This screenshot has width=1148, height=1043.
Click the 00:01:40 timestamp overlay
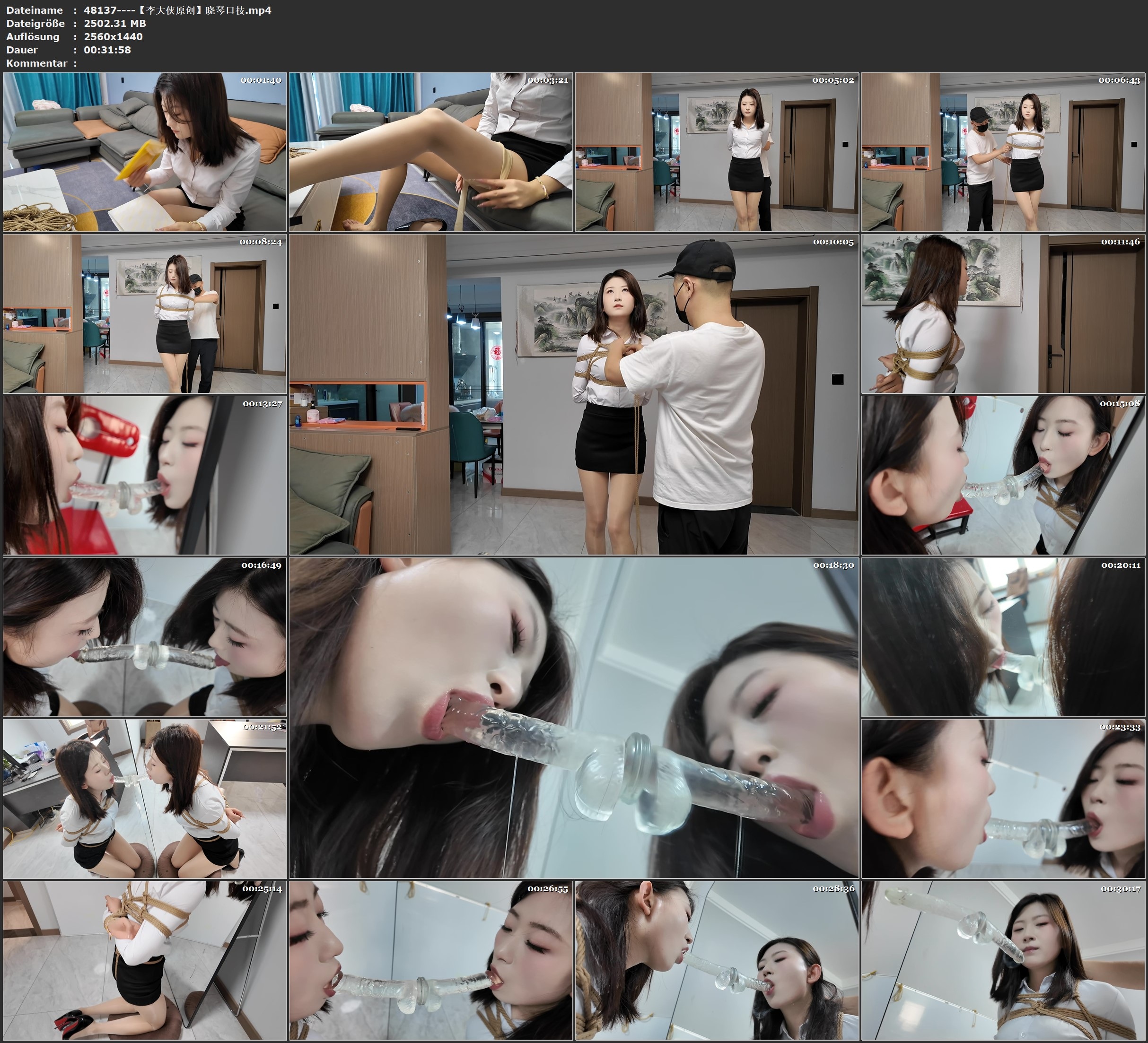[261, 80]
